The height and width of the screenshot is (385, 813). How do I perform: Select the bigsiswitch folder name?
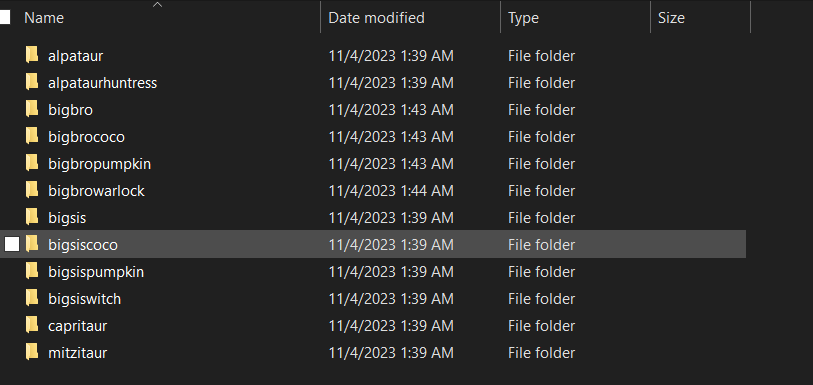(x=85, y=298)
